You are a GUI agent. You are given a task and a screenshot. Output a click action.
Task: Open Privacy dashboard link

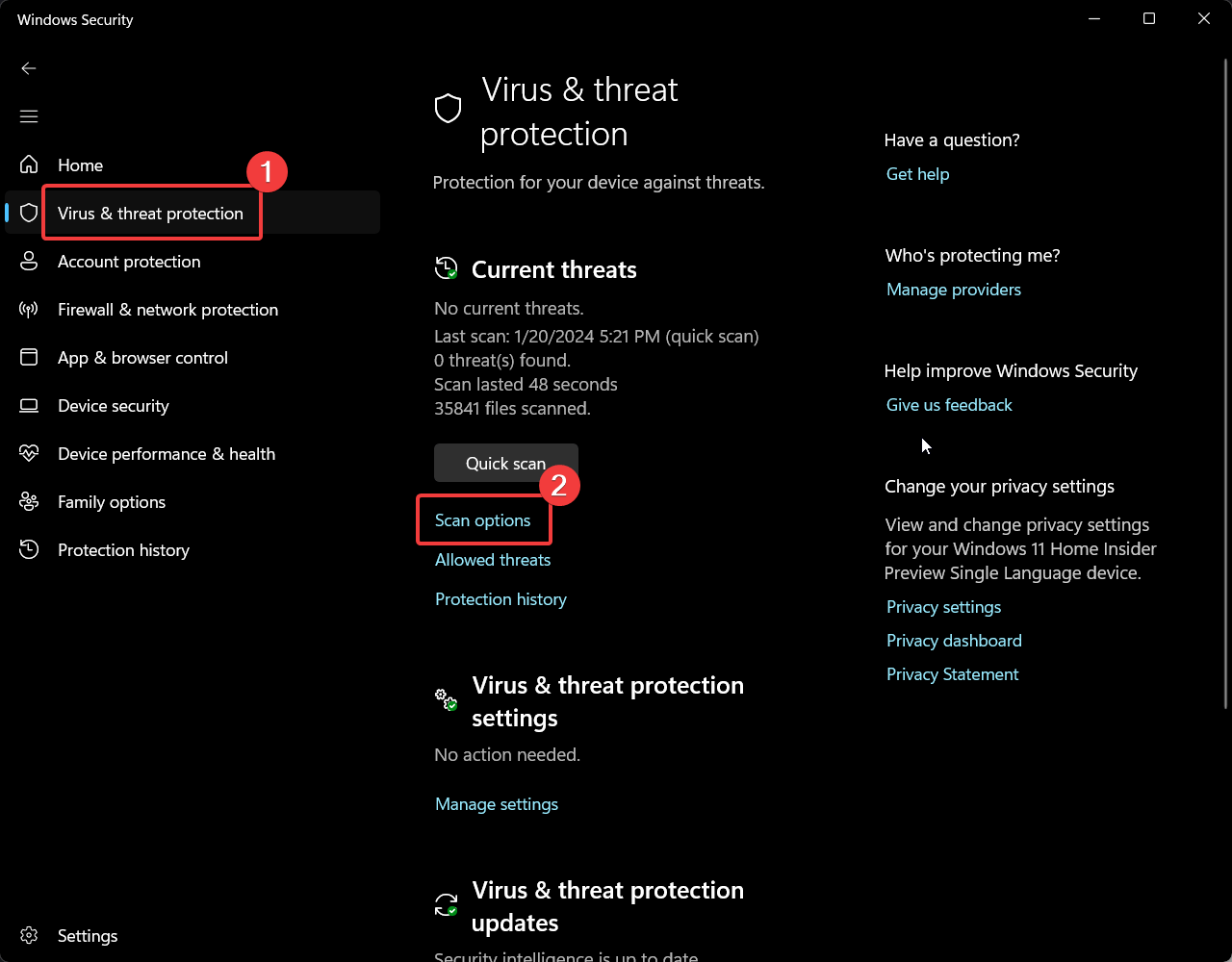tap(954, 641)
